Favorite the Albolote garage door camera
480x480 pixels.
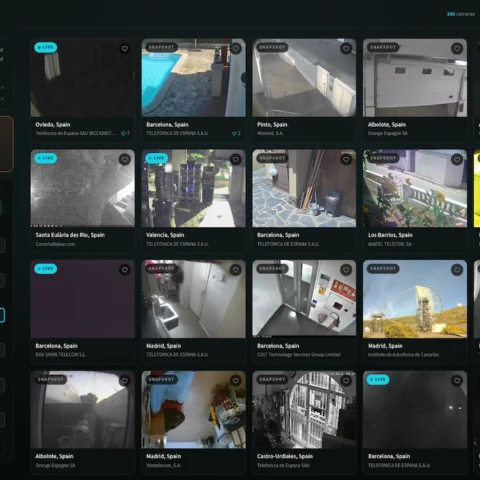pyautogui.click(x=457, y=49)
